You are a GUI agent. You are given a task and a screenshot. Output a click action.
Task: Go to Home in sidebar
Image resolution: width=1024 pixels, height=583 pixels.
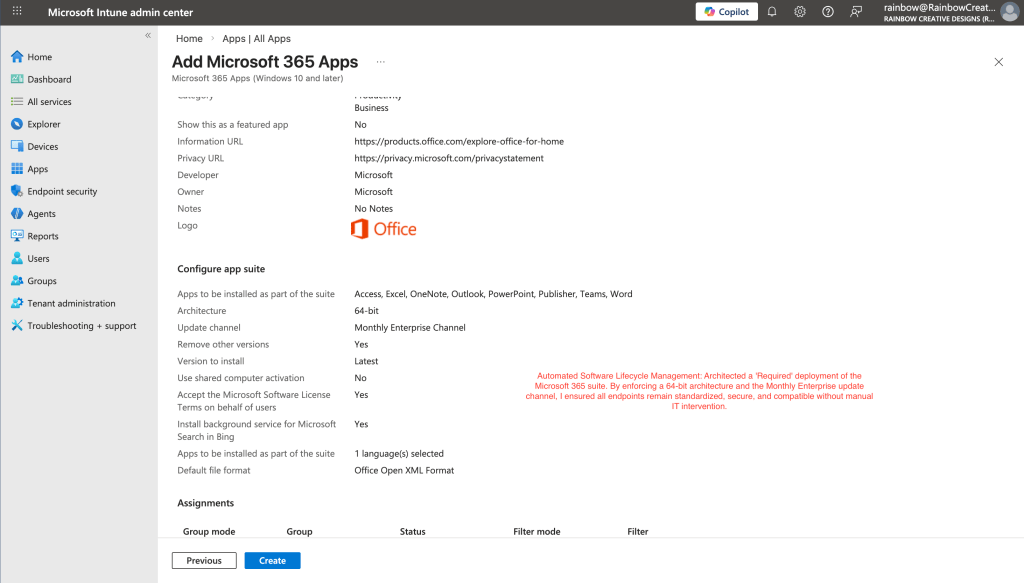(40, 57)
